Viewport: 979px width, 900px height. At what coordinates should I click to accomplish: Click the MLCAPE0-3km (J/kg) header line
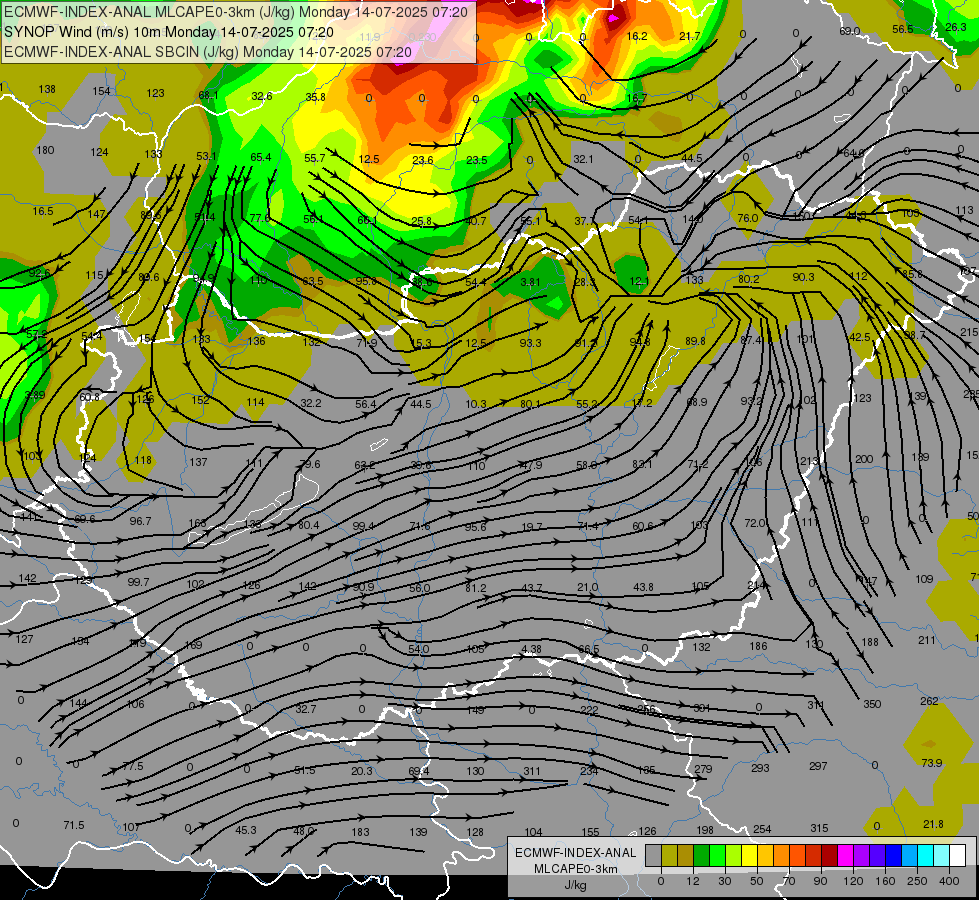point(235,12)
